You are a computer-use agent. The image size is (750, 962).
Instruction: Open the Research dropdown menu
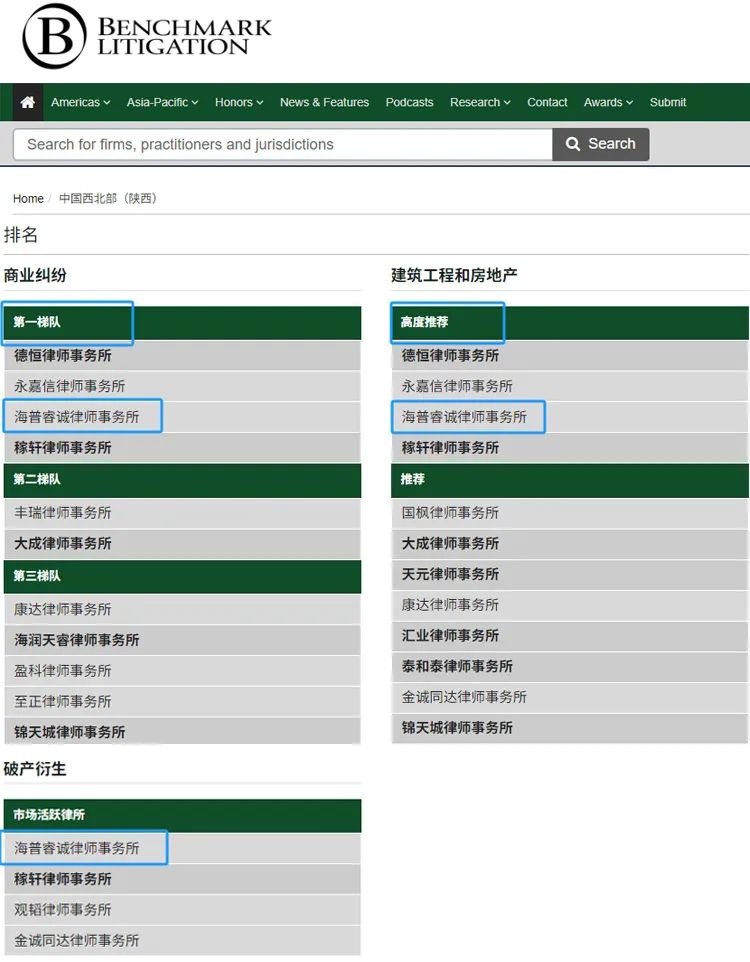480,102
